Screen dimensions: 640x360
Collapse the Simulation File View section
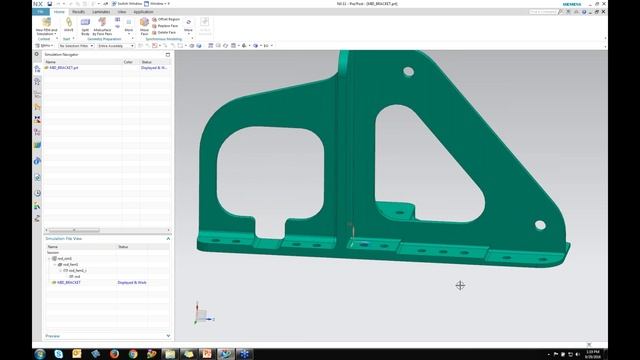pos(168,238)
